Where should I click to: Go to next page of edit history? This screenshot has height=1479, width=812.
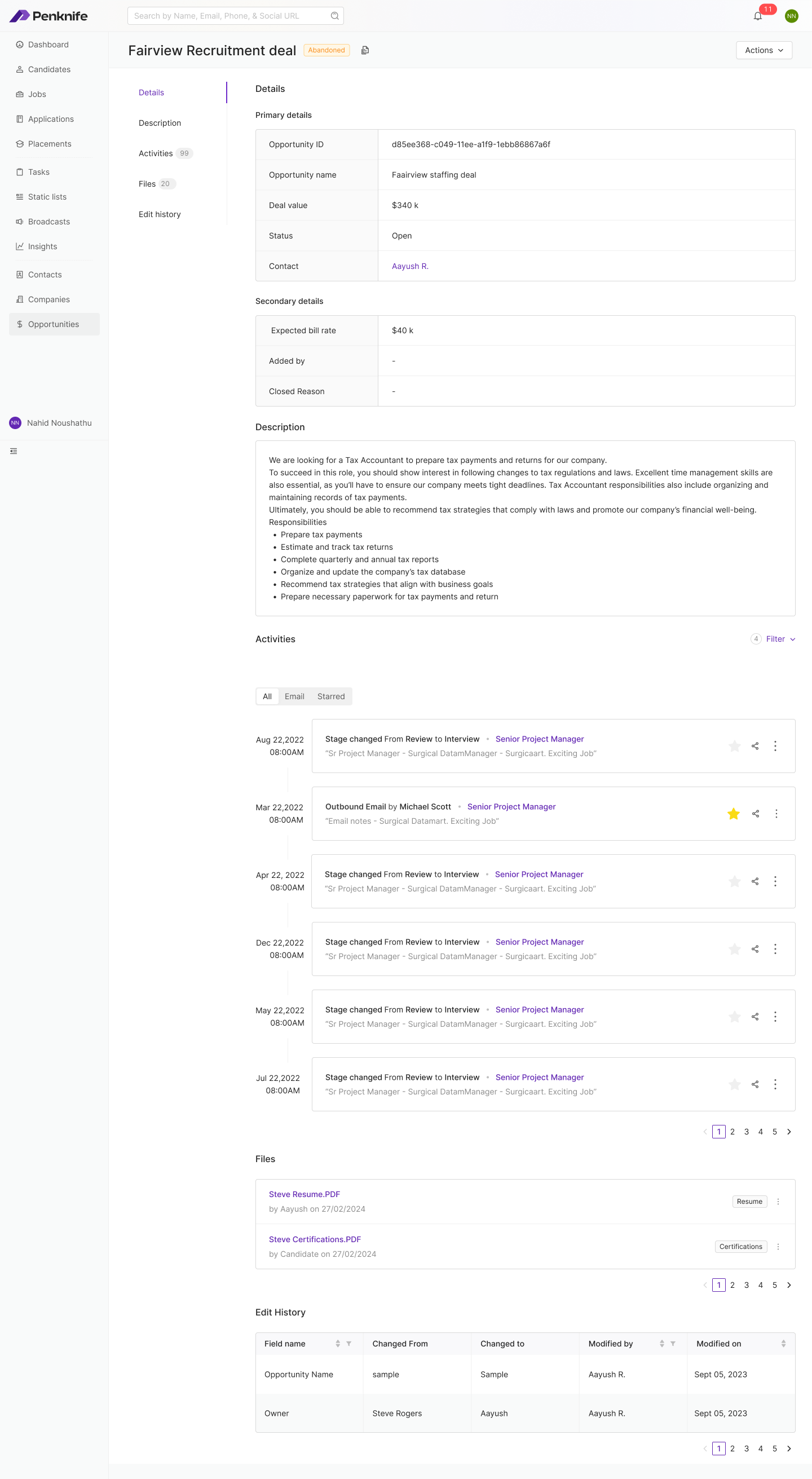[x=789, y=1449]
